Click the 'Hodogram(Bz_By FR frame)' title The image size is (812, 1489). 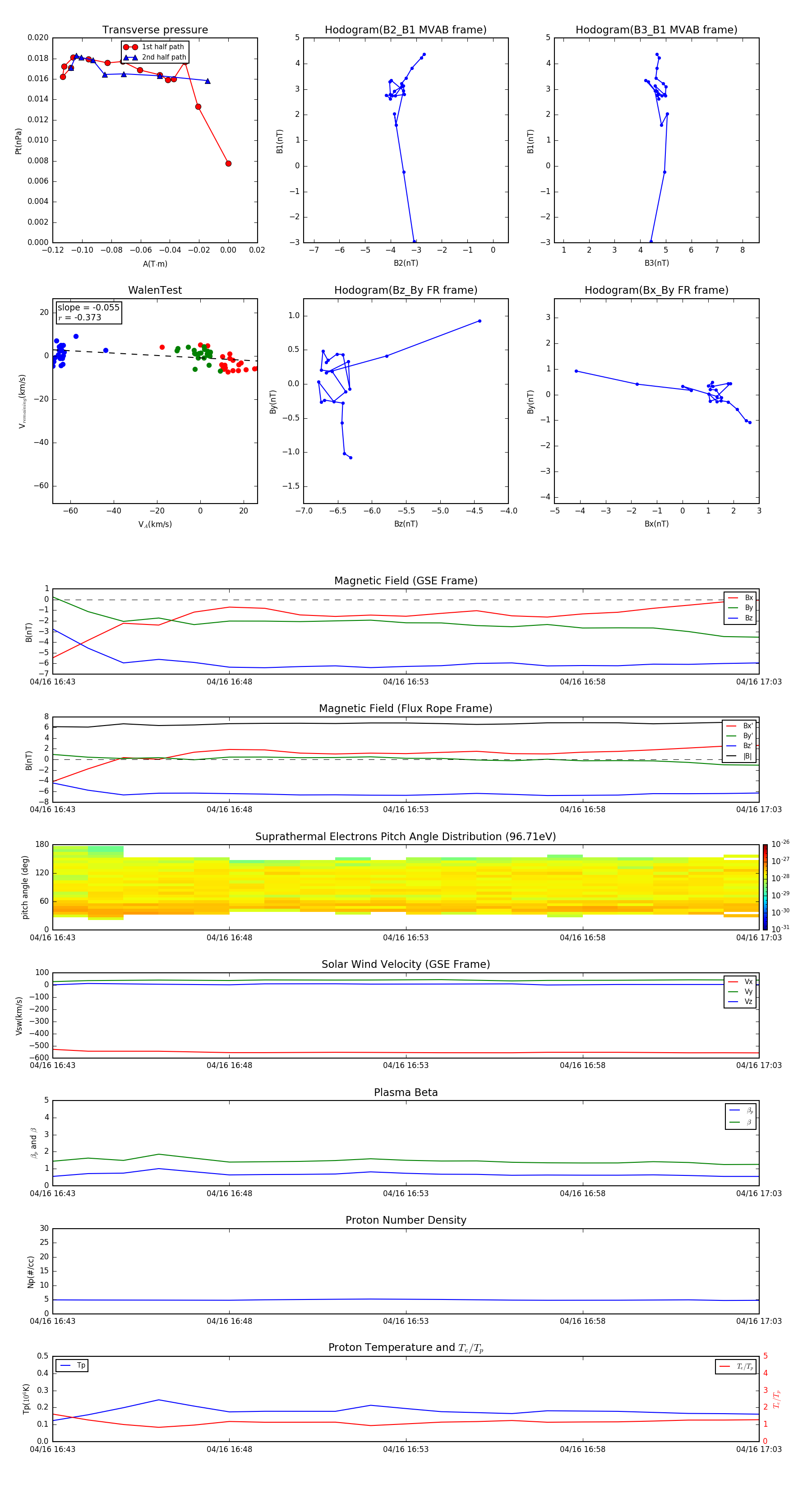click(406, 290)
